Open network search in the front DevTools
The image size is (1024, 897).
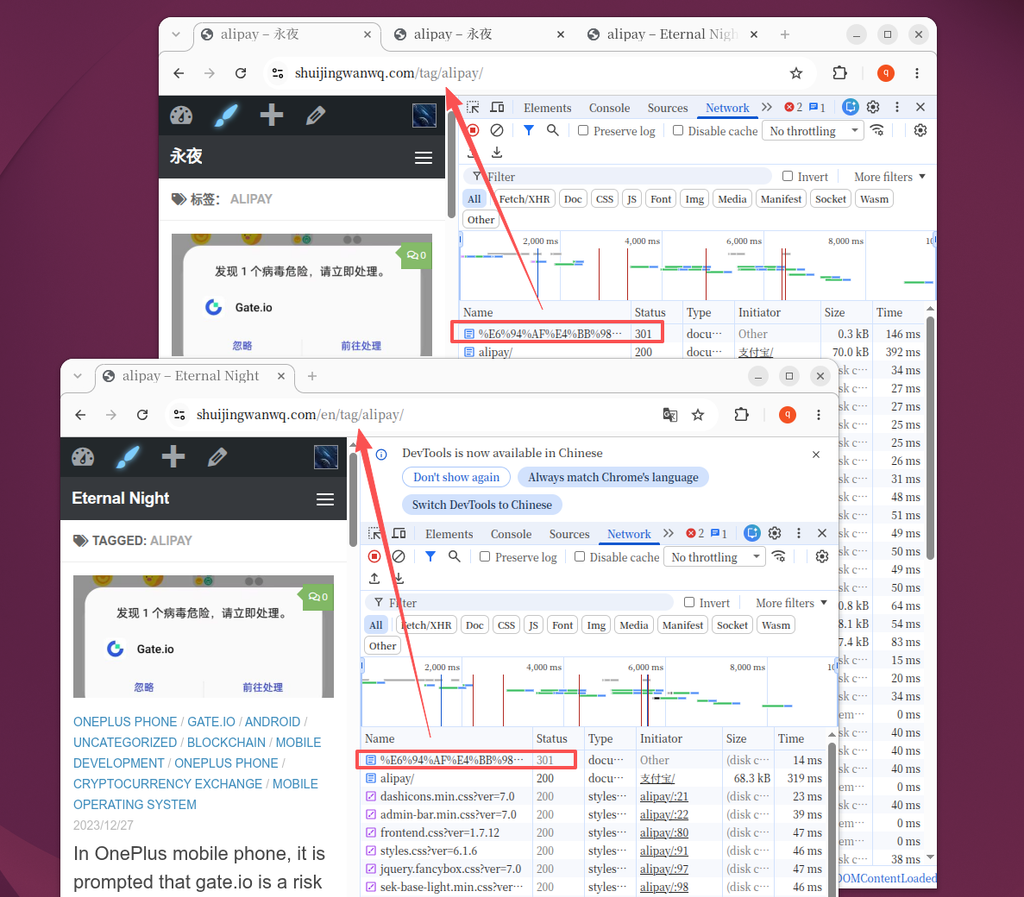point(455,557)
